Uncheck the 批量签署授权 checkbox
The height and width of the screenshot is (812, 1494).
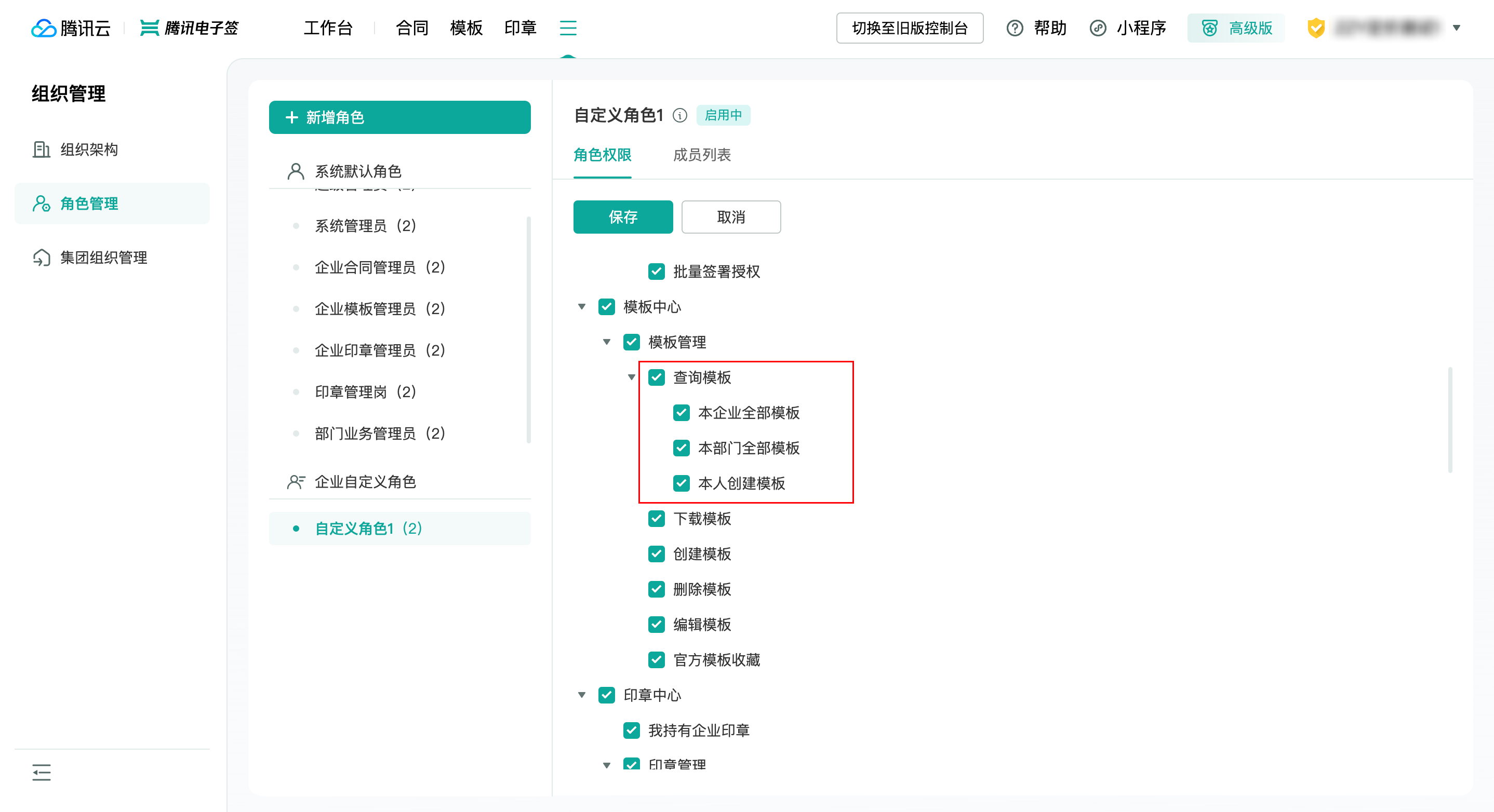[x=657, y=271]
